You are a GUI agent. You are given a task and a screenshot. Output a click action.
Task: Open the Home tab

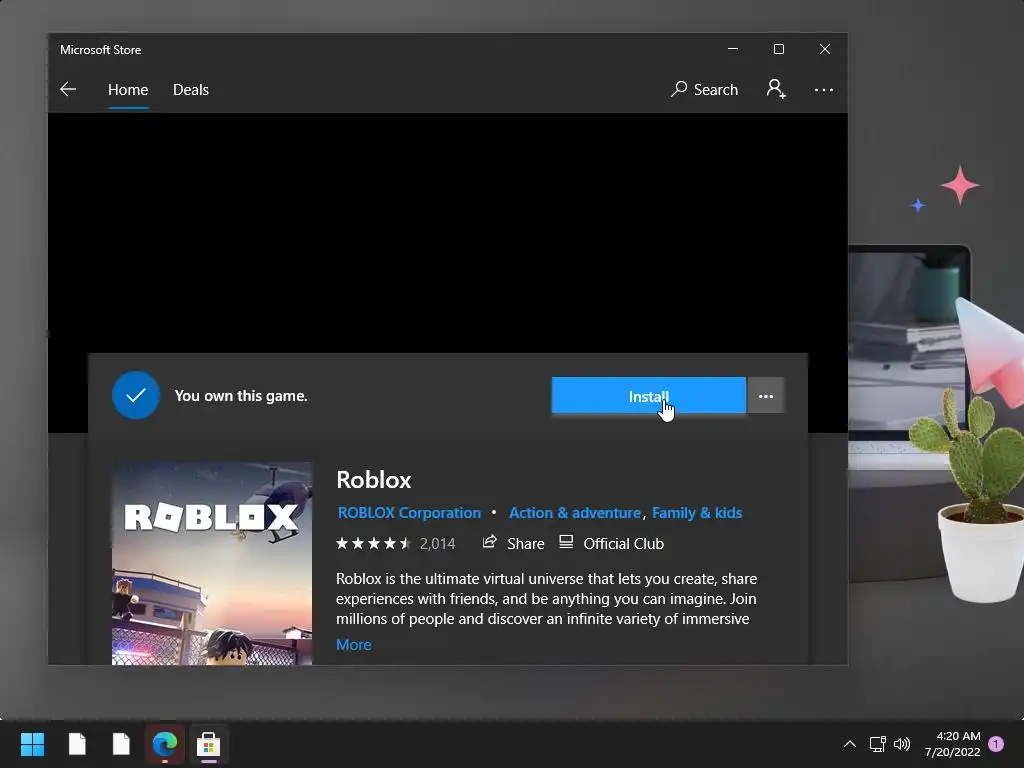tap(128, 89)
